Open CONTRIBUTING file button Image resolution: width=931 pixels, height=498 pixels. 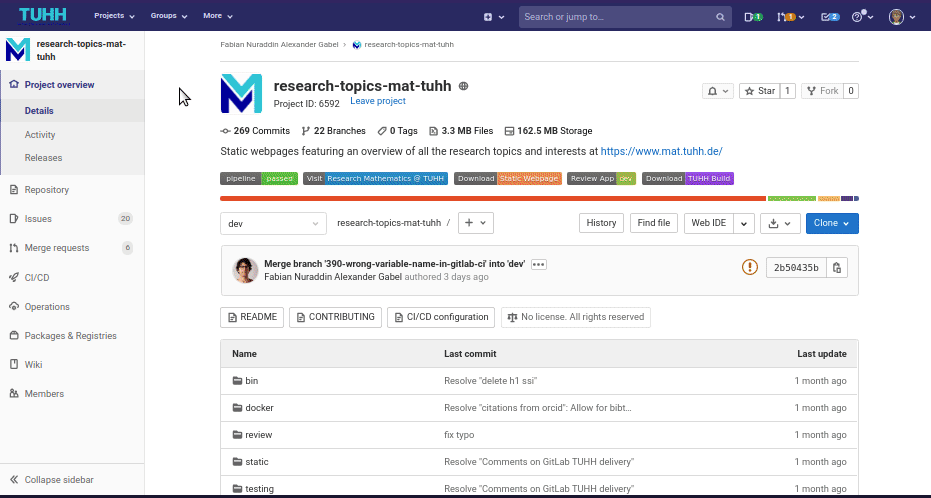(335, 317)
